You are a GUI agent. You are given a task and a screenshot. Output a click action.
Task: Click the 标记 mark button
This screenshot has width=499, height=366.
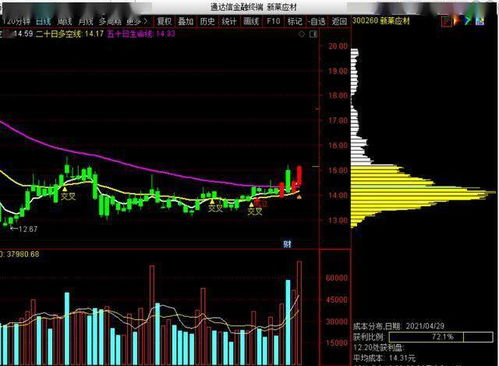tap(295, 21)
